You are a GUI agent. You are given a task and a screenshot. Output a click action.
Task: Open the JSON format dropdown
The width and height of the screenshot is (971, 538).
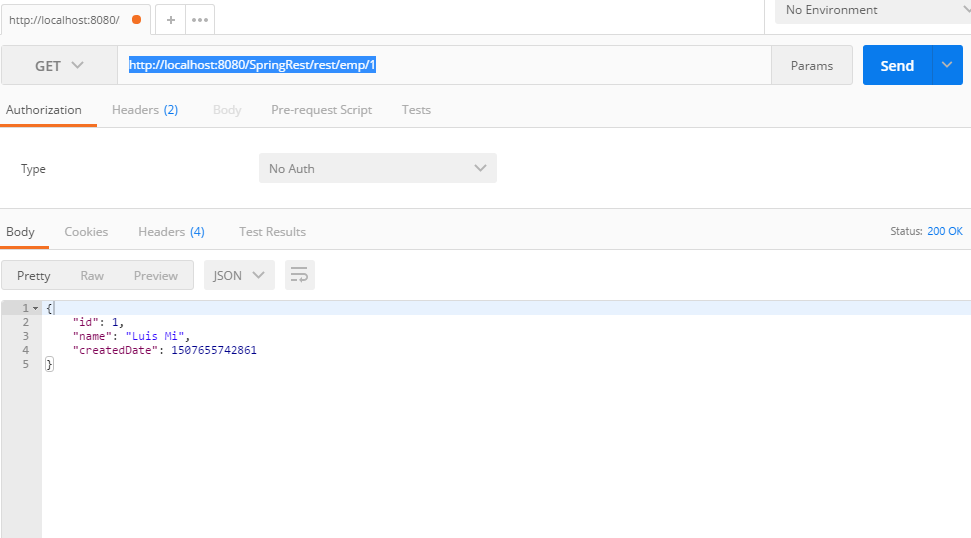239,276
